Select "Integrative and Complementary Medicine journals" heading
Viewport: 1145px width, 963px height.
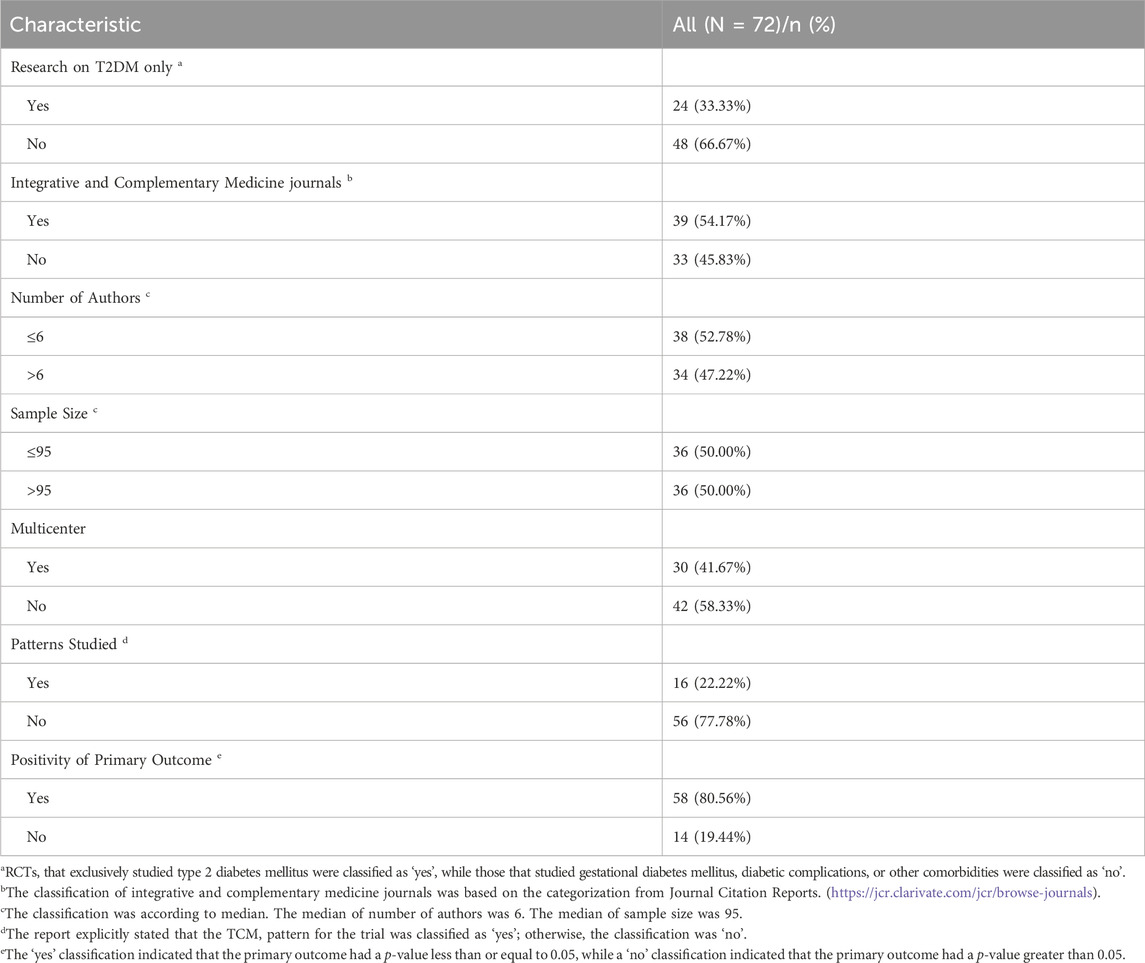[x=181, y=183]
